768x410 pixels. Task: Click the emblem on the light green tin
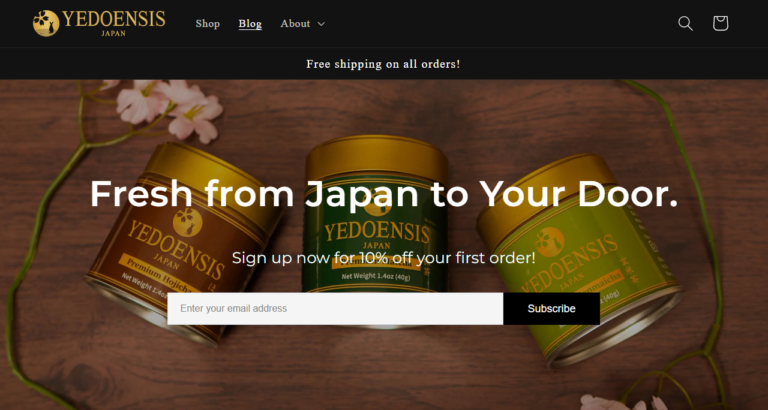click(550, 242)
